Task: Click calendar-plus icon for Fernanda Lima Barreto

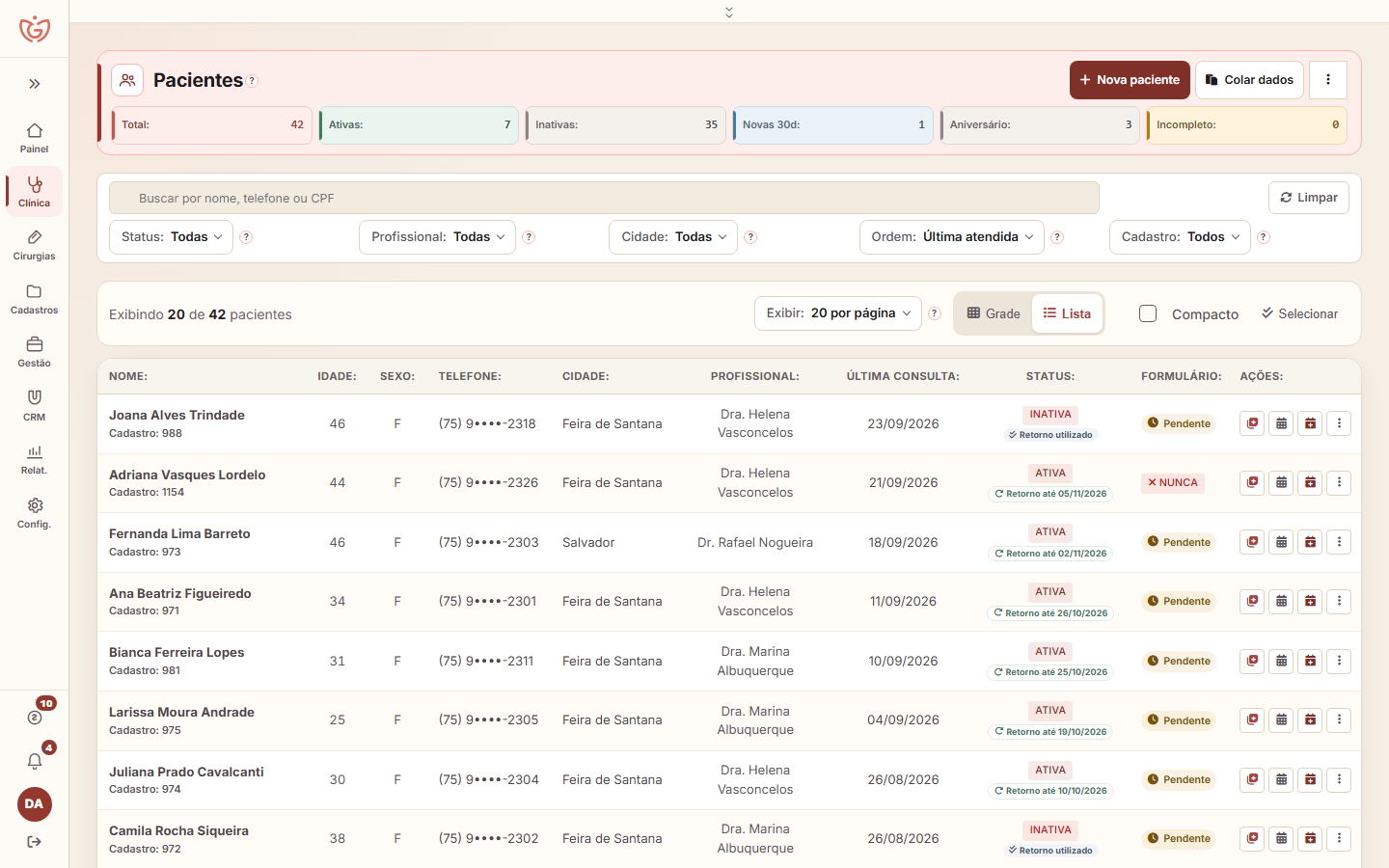Action: (x=1310, y=542)
